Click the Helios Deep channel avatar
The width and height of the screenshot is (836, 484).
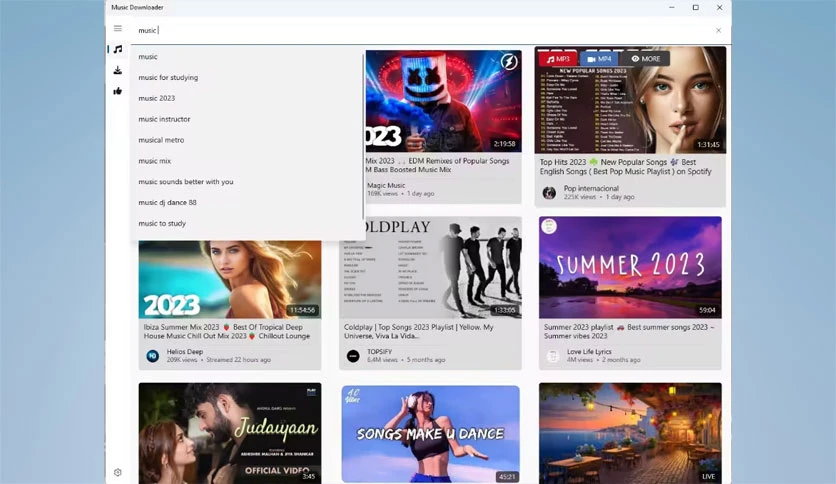coord(152,356)
